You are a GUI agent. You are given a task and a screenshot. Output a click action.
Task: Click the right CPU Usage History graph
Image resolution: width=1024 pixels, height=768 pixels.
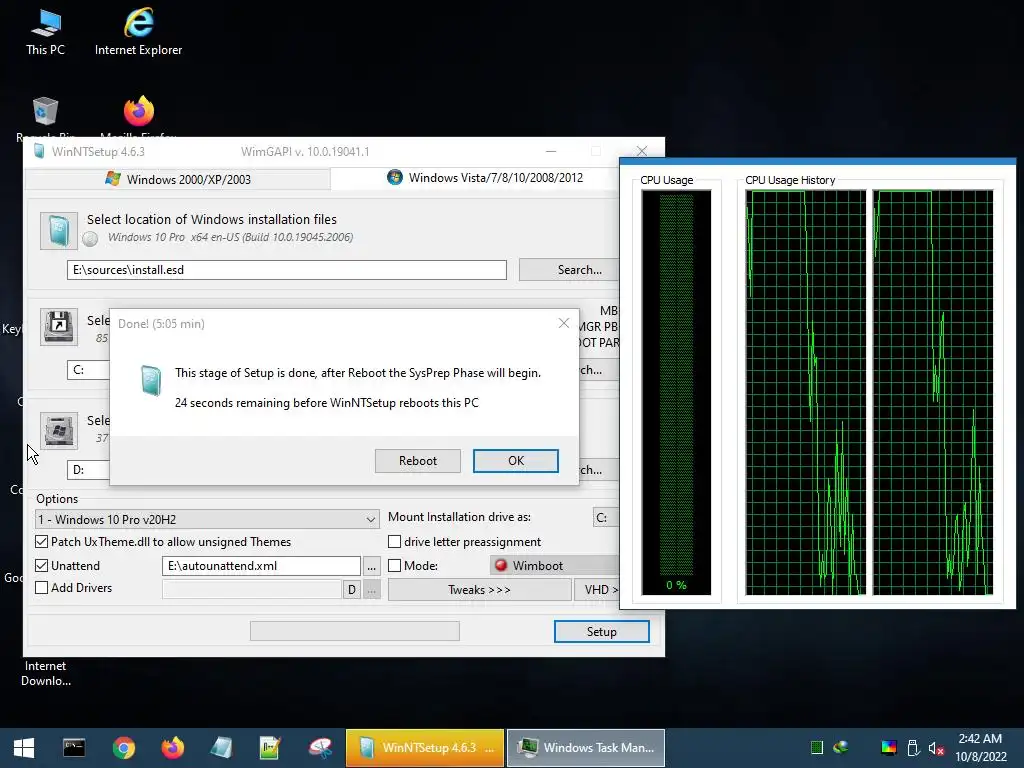coord(933,392)
